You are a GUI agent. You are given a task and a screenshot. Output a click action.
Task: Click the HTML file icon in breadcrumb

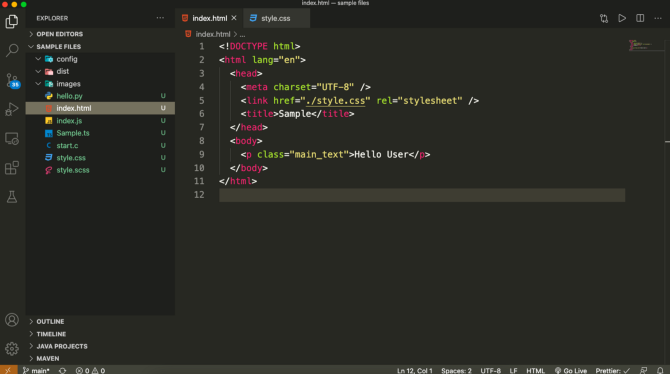click(188, 34)
